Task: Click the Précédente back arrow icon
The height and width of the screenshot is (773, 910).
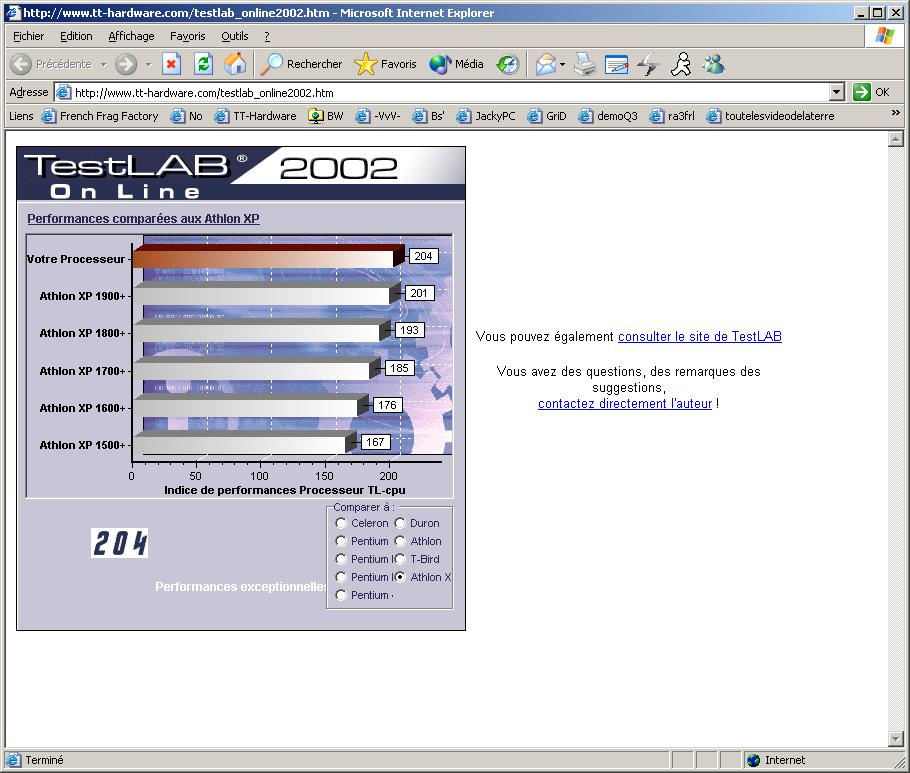Action: (x=21, y=64)
